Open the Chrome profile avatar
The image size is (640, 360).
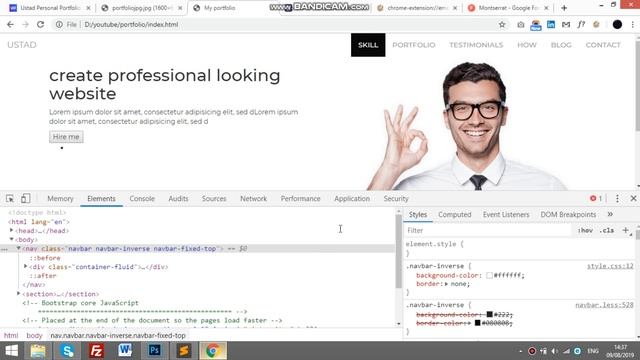click(x=617, y=24)
